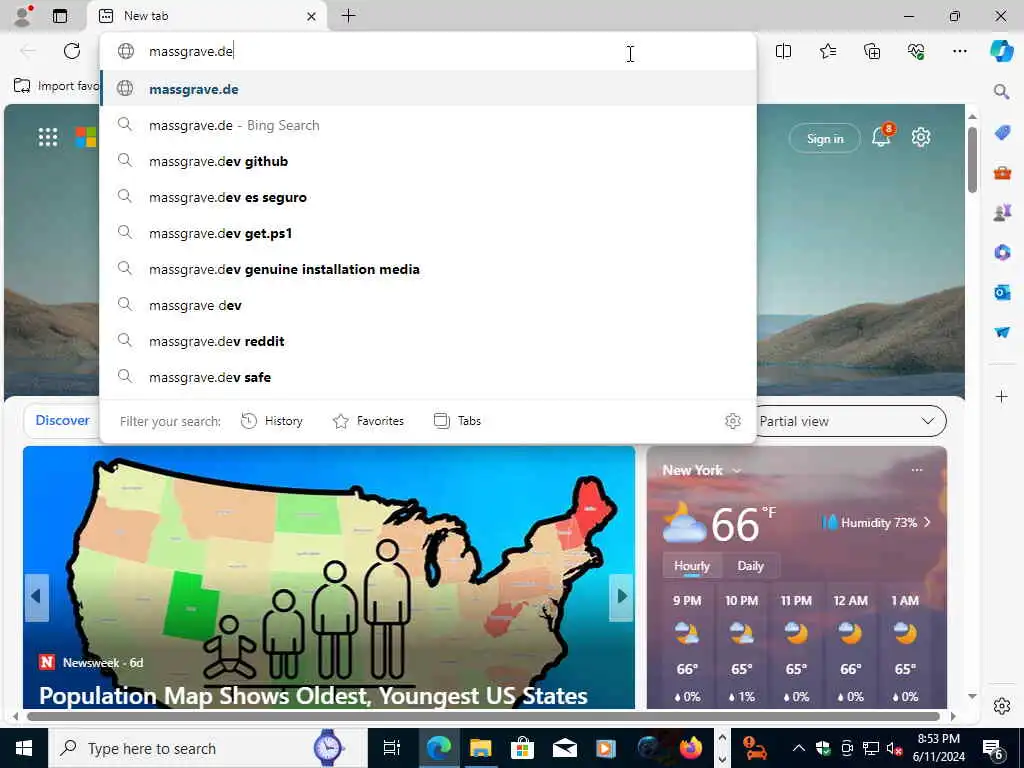Filter search by Favorites
This screenshot has width=1024, height=768.
pyautogui.click(x=368, y=421)
